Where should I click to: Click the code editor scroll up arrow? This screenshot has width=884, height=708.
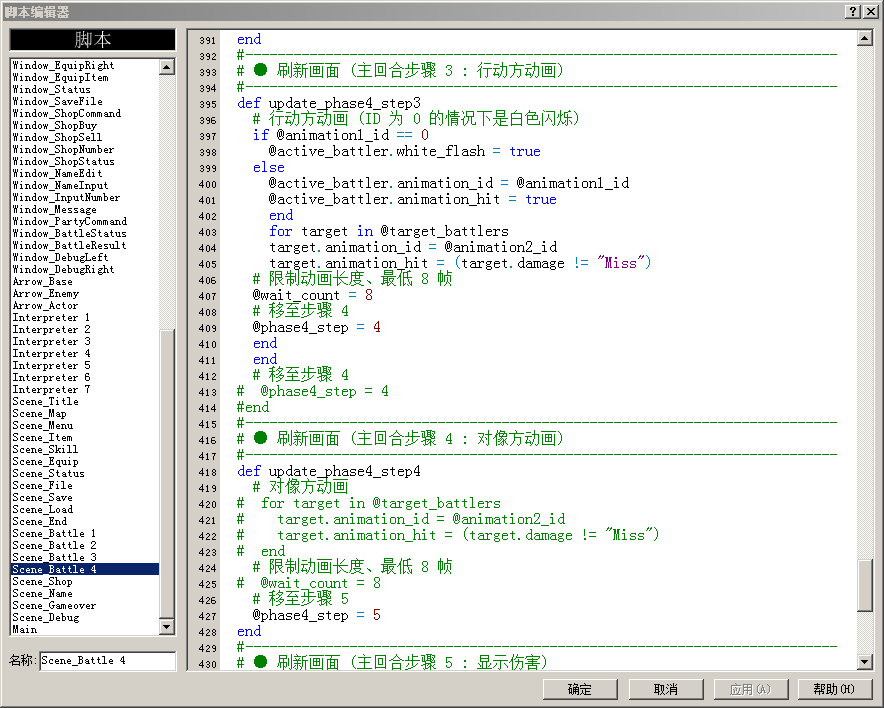(x=864, y=38)
